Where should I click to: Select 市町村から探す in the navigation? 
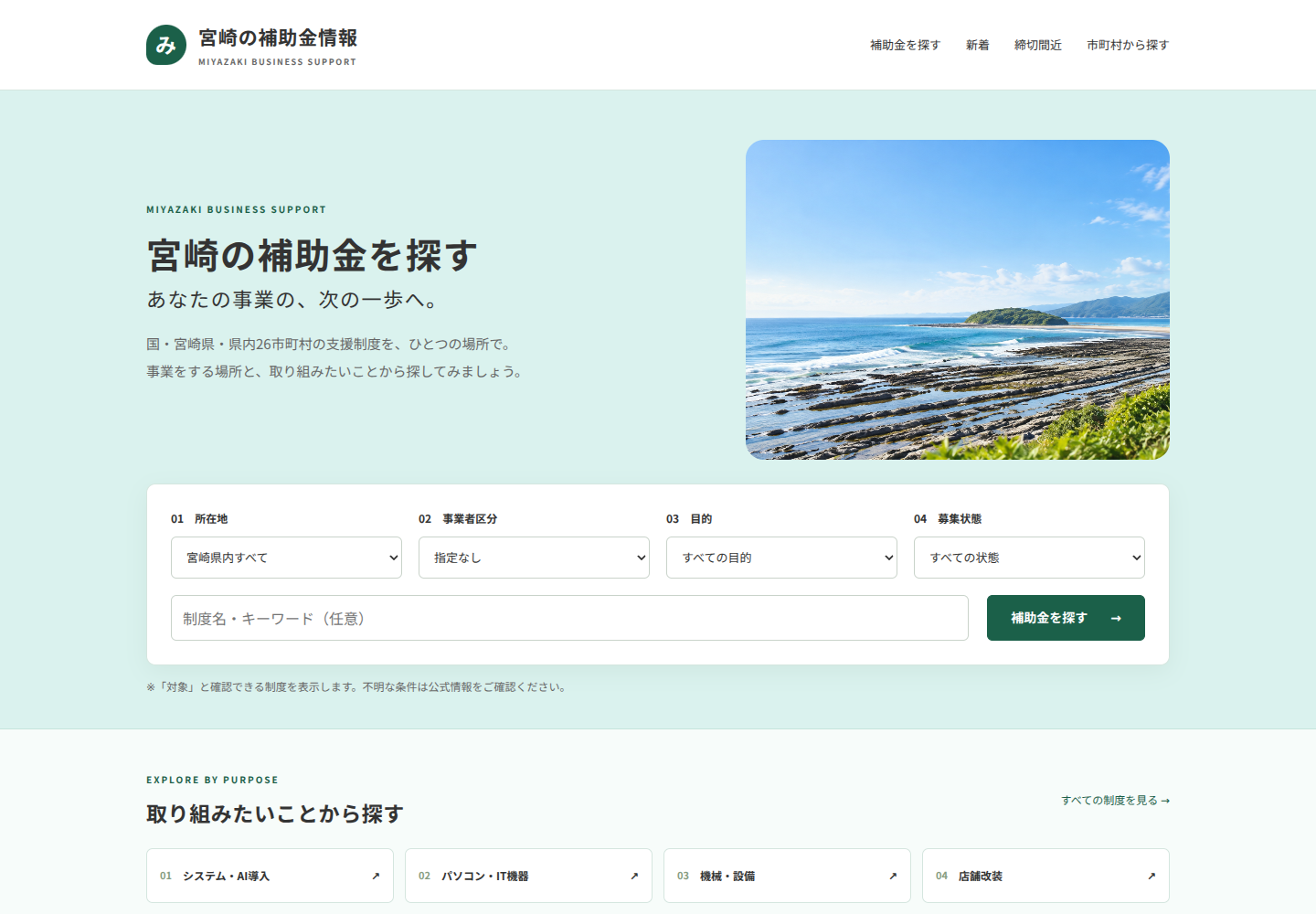[1128, 45]
